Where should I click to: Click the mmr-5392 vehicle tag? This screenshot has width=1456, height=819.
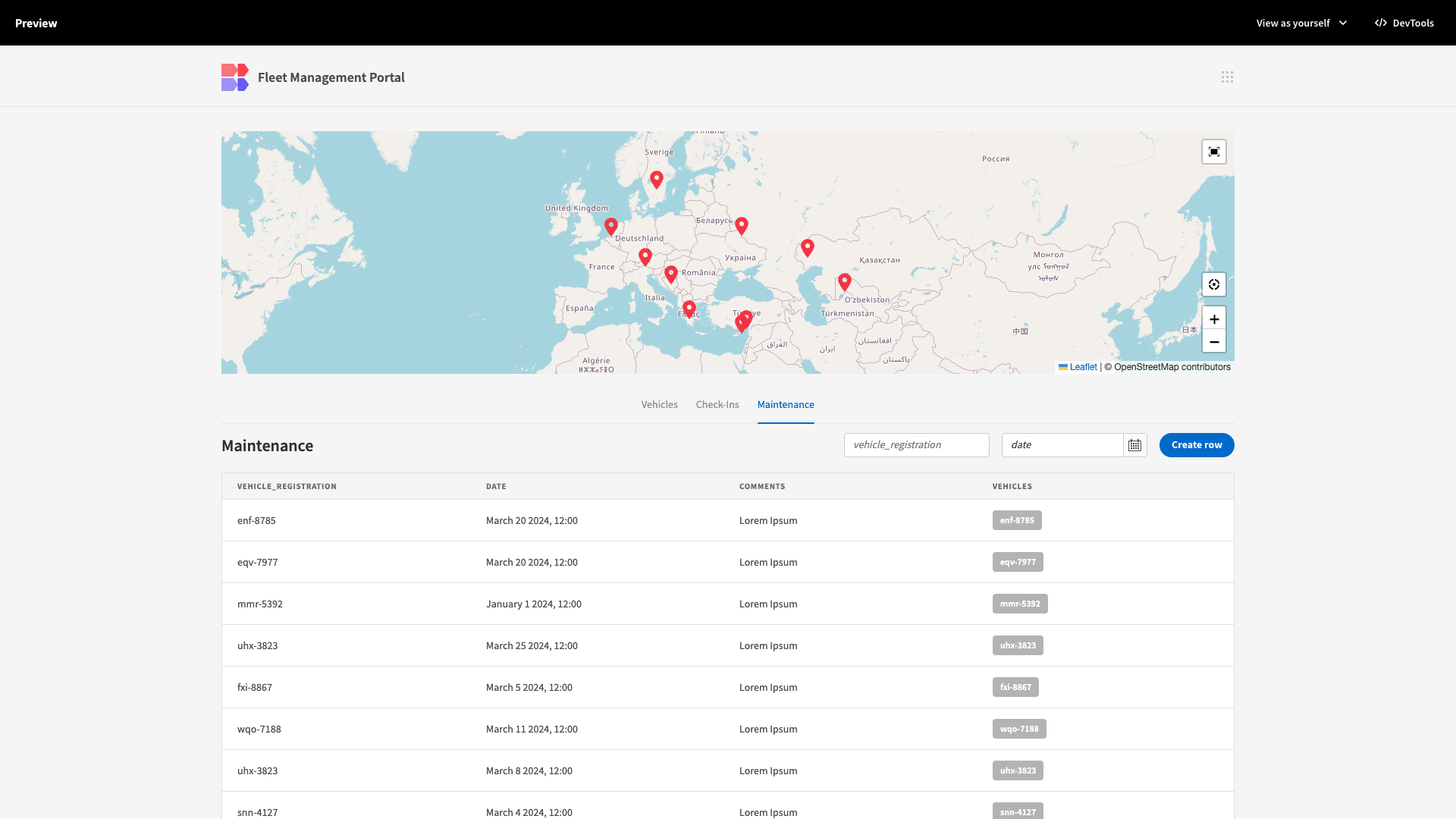point(1020,604)
